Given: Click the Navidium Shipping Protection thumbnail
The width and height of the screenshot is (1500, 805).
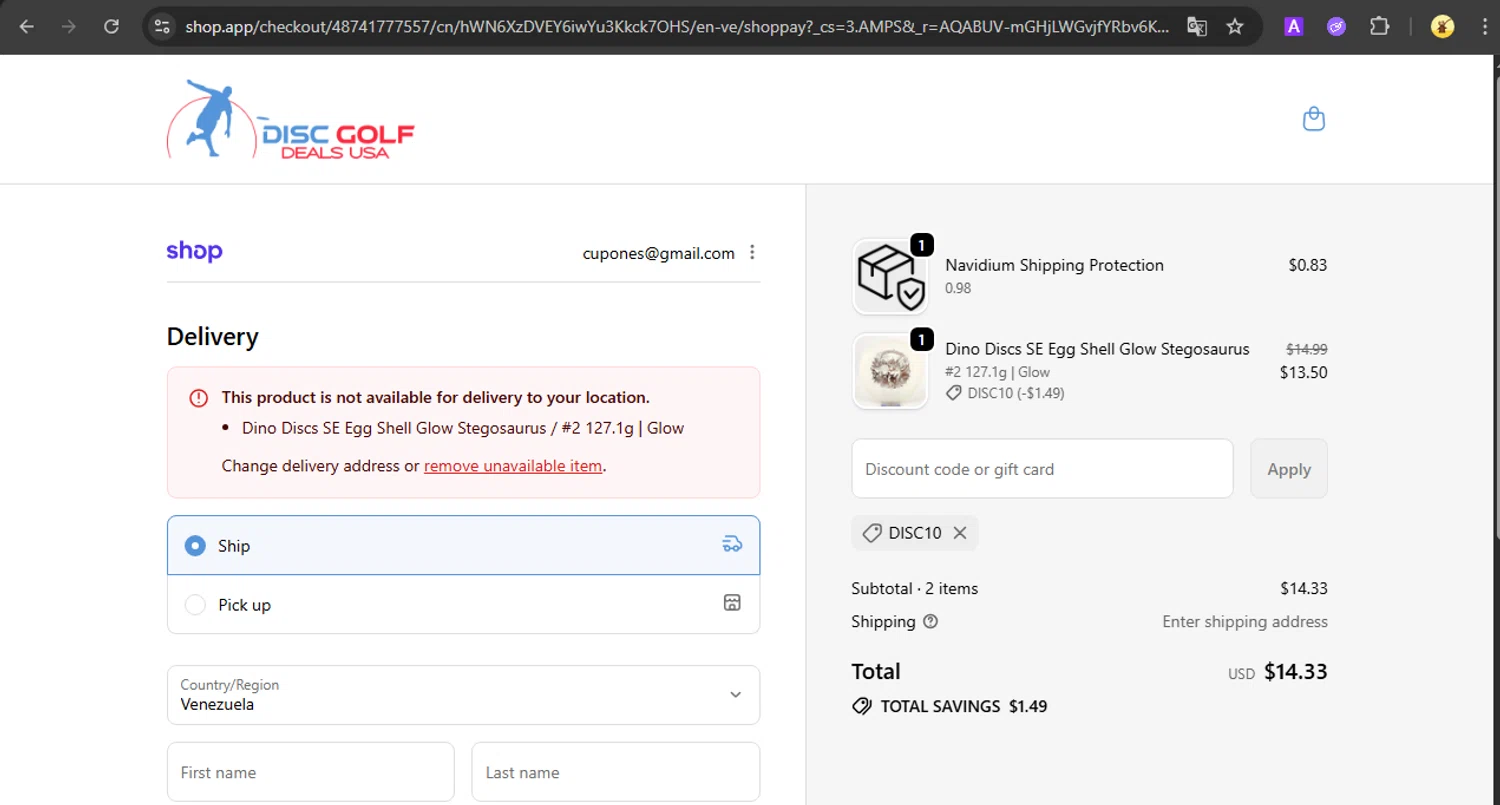Looking at the screenshot, I should 889,276.
